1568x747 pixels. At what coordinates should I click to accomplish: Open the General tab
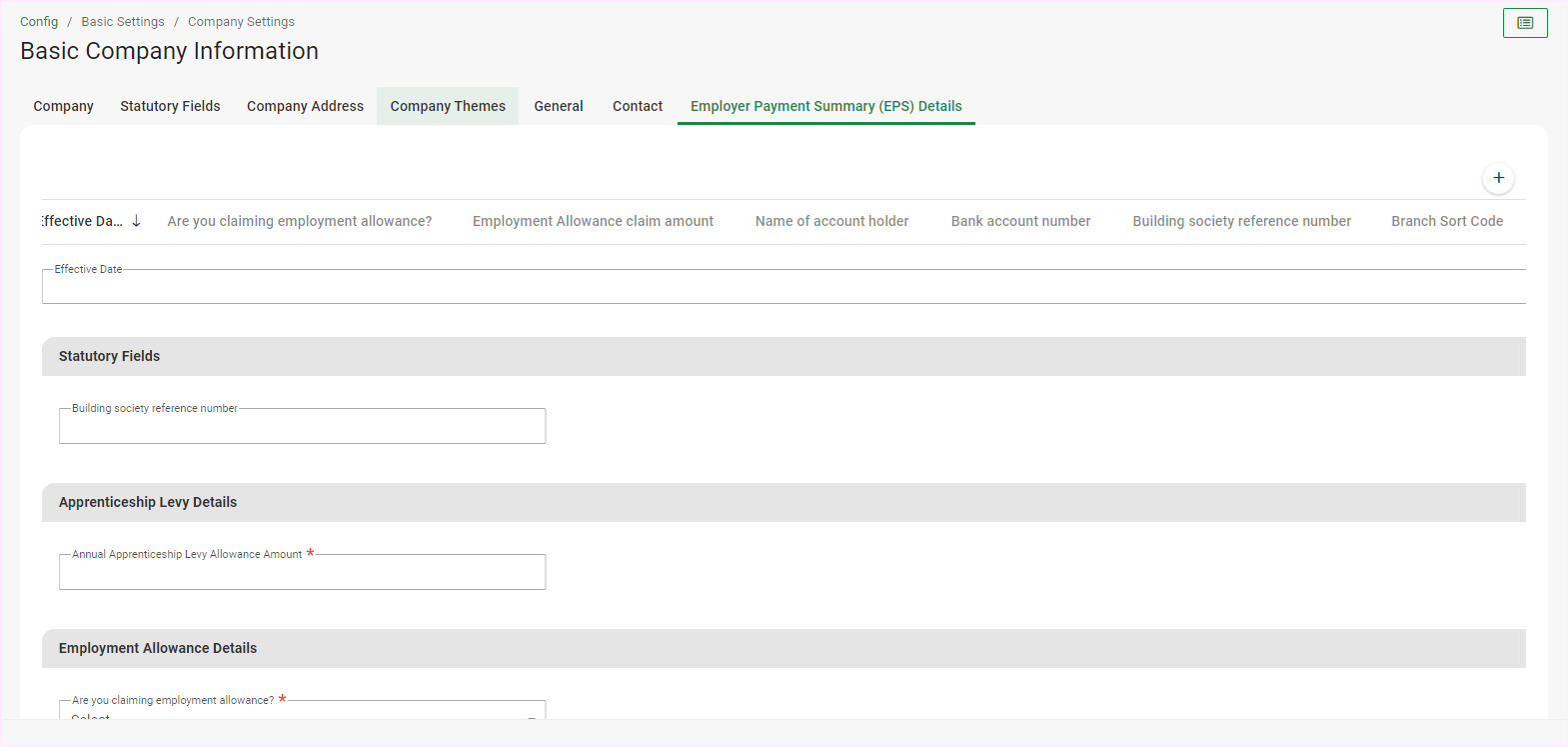(x=558, y=106)
